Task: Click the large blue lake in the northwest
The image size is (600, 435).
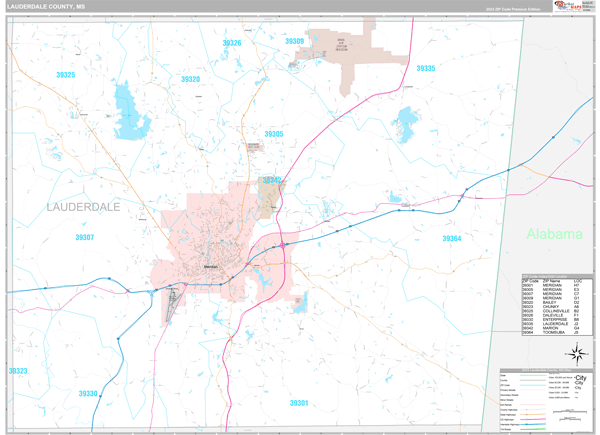Action: [128, 102]
